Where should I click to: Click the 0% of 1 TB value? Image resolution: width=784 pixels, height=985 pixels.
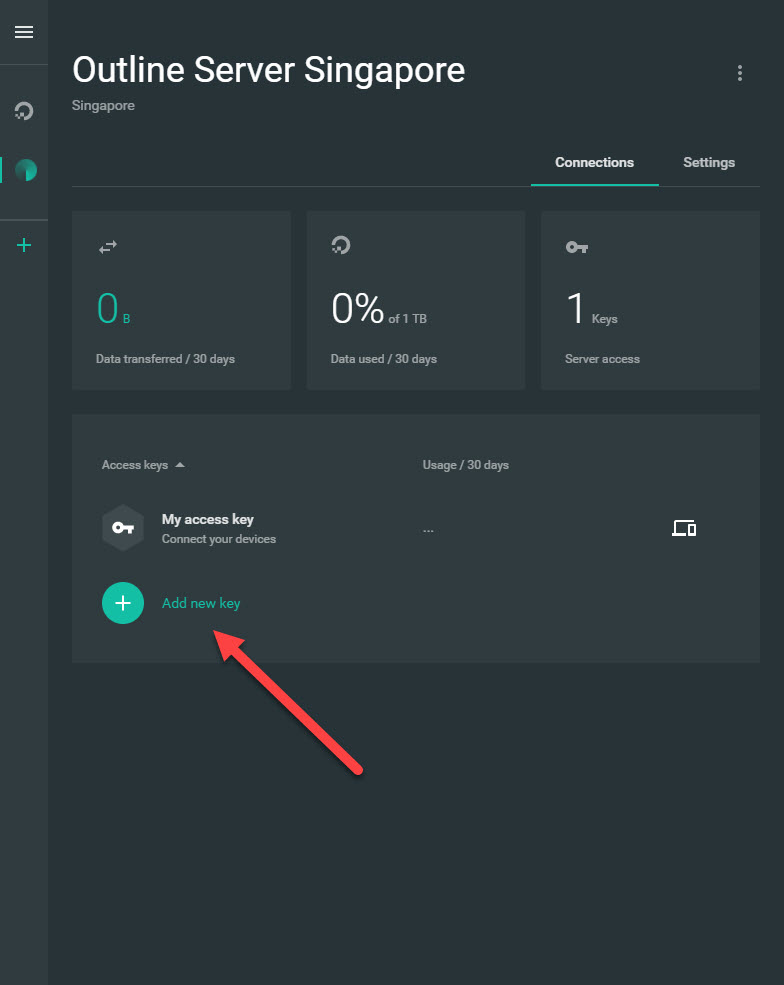[379, 308]
